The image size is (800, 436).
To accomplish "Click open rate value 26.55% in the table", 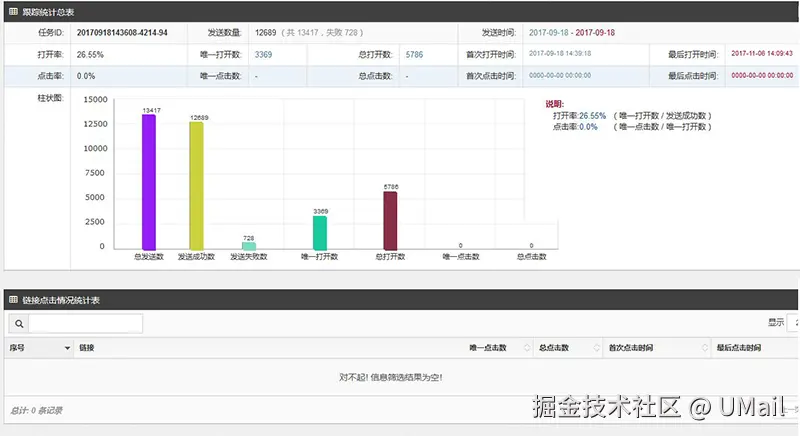I will [x=90, y=55].
